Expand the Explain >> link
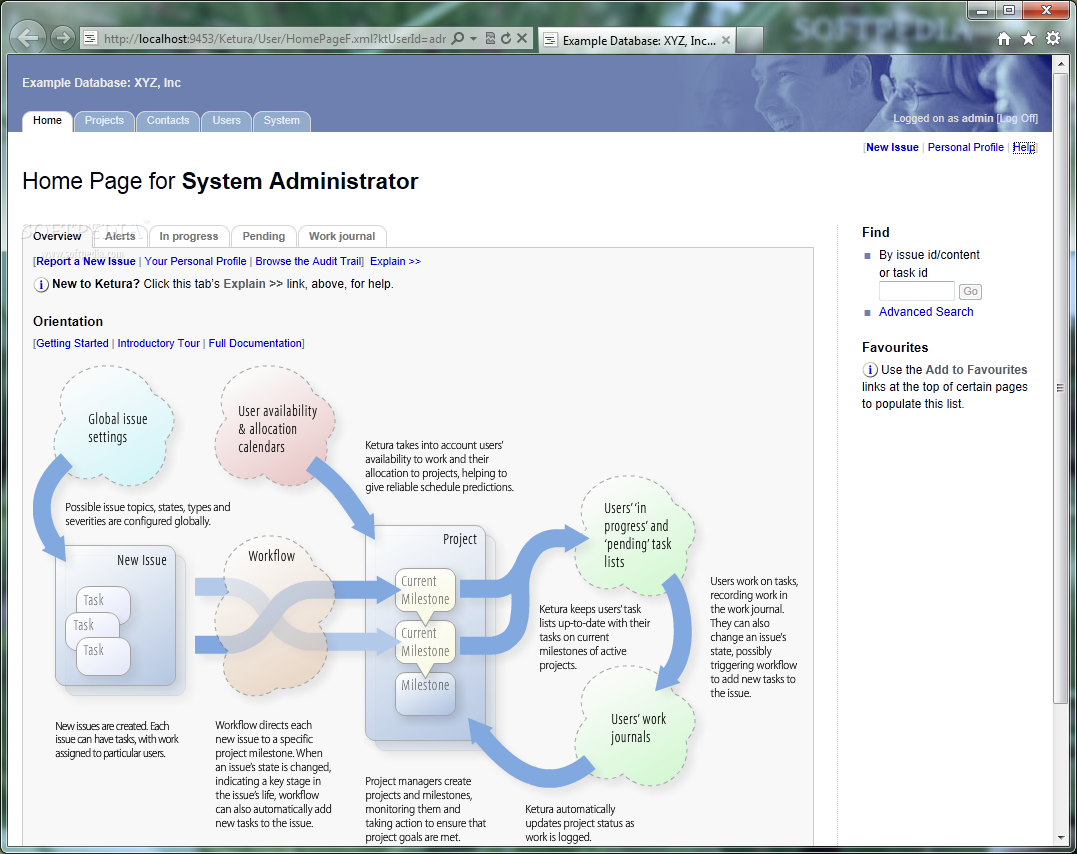 click(396, 261)
